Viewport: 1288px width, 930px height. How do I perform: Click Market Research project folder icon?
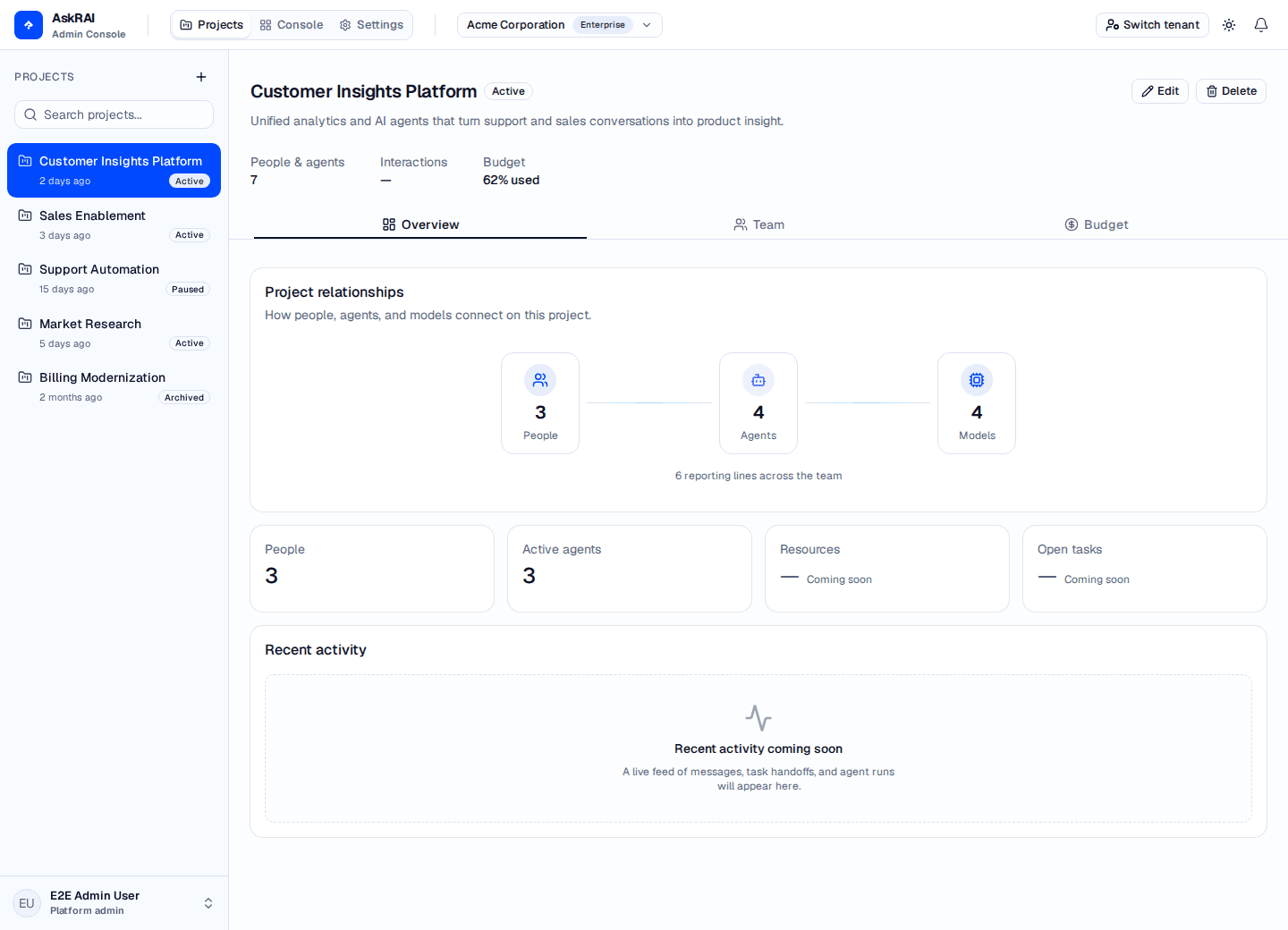pos(25,324)
